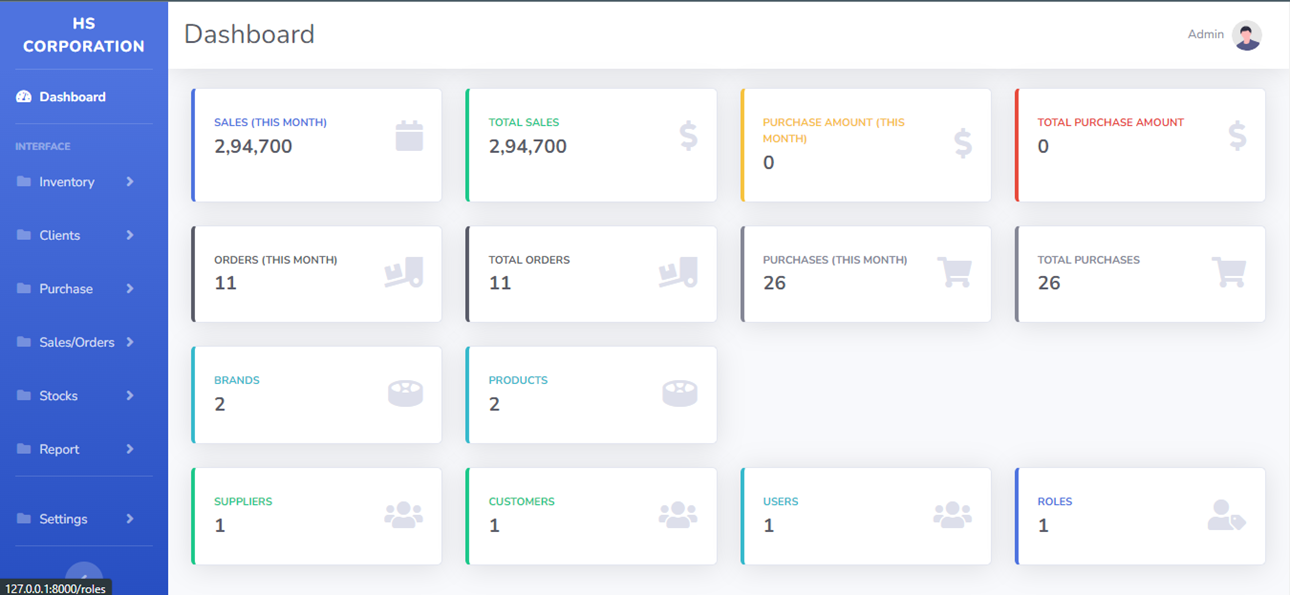Open the Admin avatar profile picture
The width and height of the screenshot is (1290, 595).
pyautogui.click(x=1247, y=35)
